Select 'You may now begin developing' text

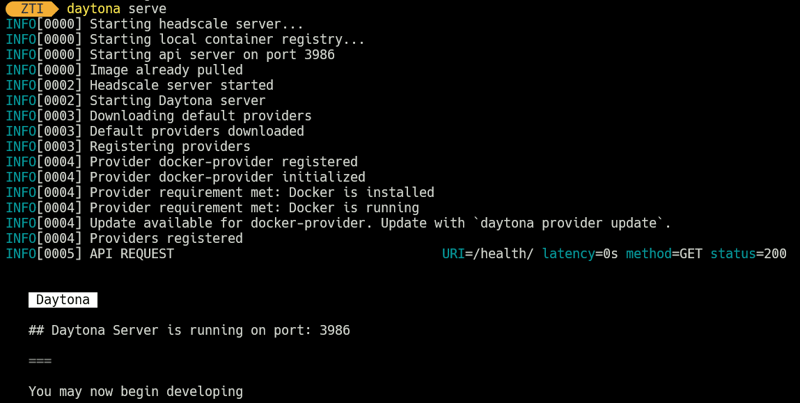(x=136, y=391)
